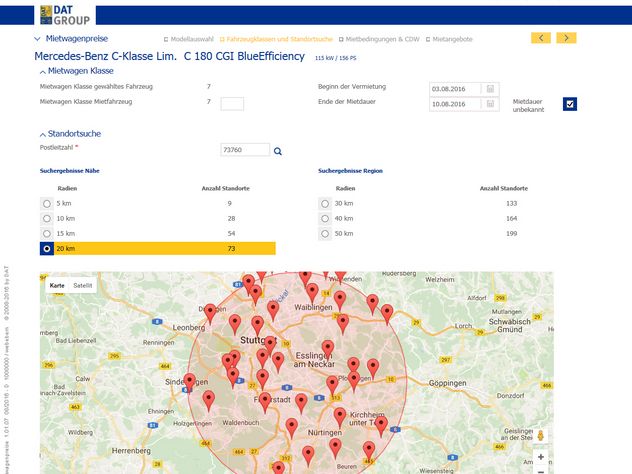Click the Schwäbisch Gmünd map label
Viewport: 632px width, 474px height.
click(x=510, y=325)
